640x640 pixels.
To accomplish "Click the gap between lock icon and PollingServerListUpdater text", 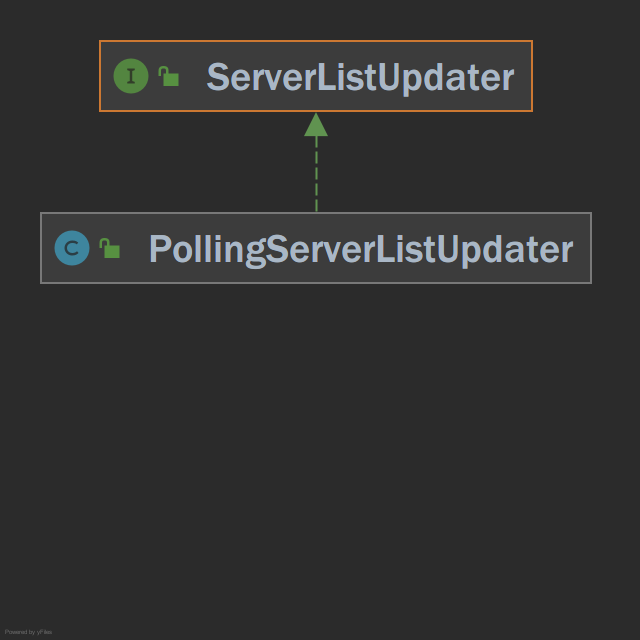I will point(134,248).
